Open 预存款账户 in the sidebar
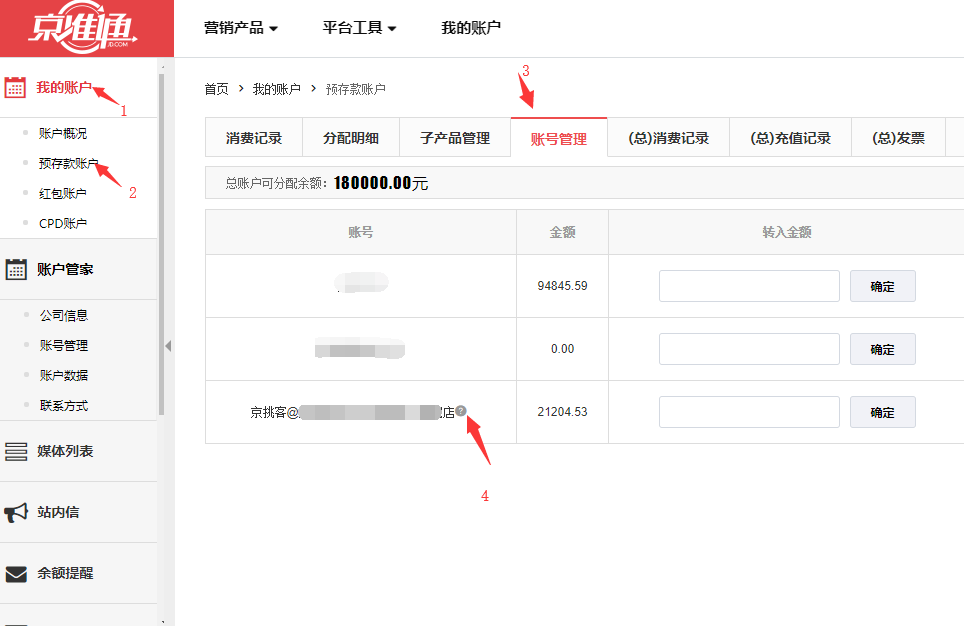Screen dimensions: 964x626 click(68, 164)
